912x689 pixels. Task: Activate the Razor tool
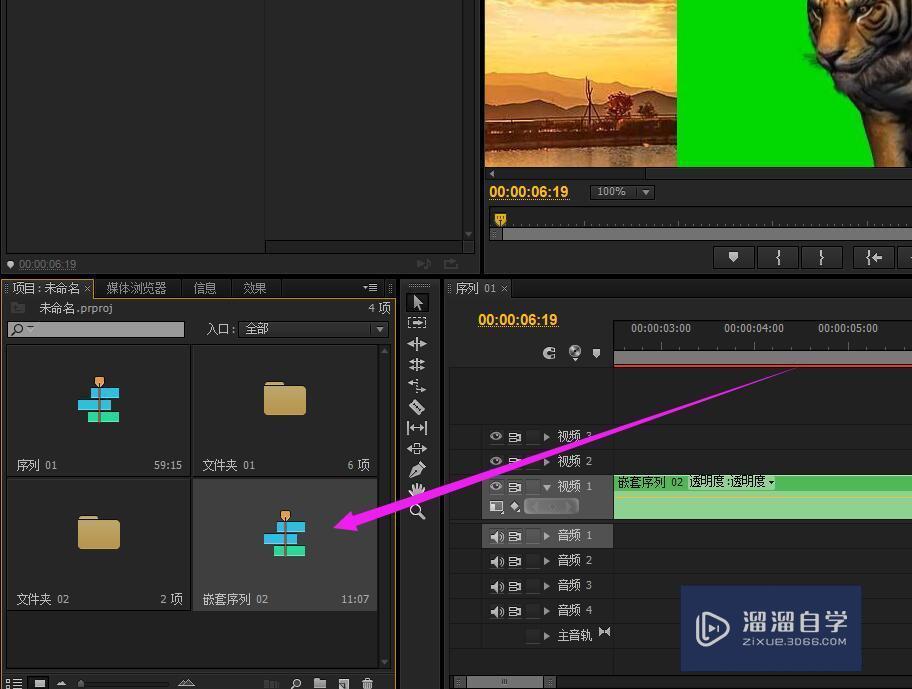pyautogui.click(x=417, y=406)
